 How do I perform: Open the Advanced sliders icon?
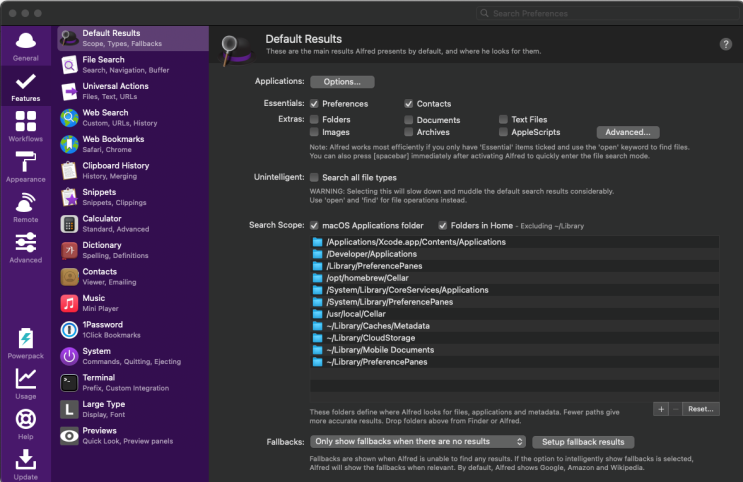tap(26, 243)
